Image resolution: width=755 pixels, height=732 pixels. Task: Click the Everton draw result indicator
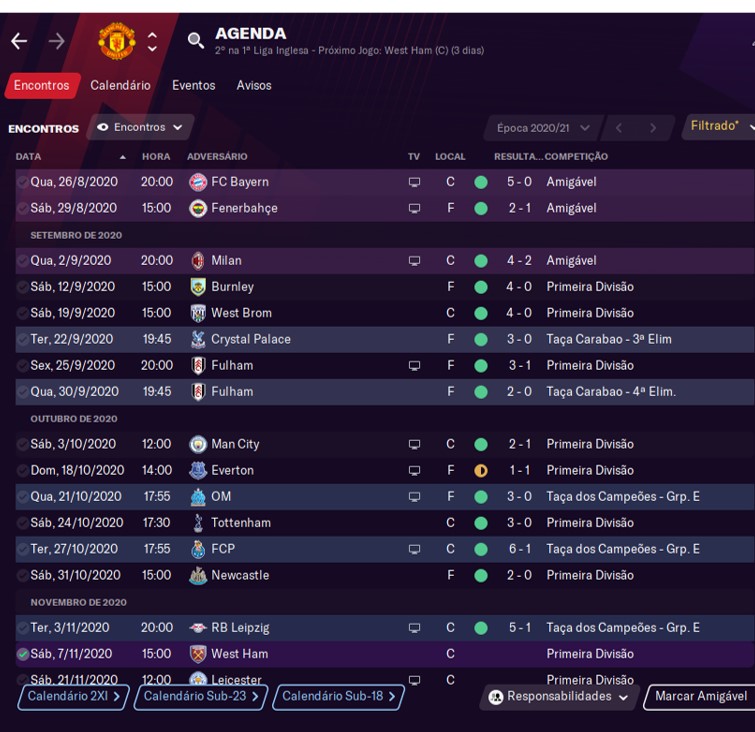click(x=481, y=471)
